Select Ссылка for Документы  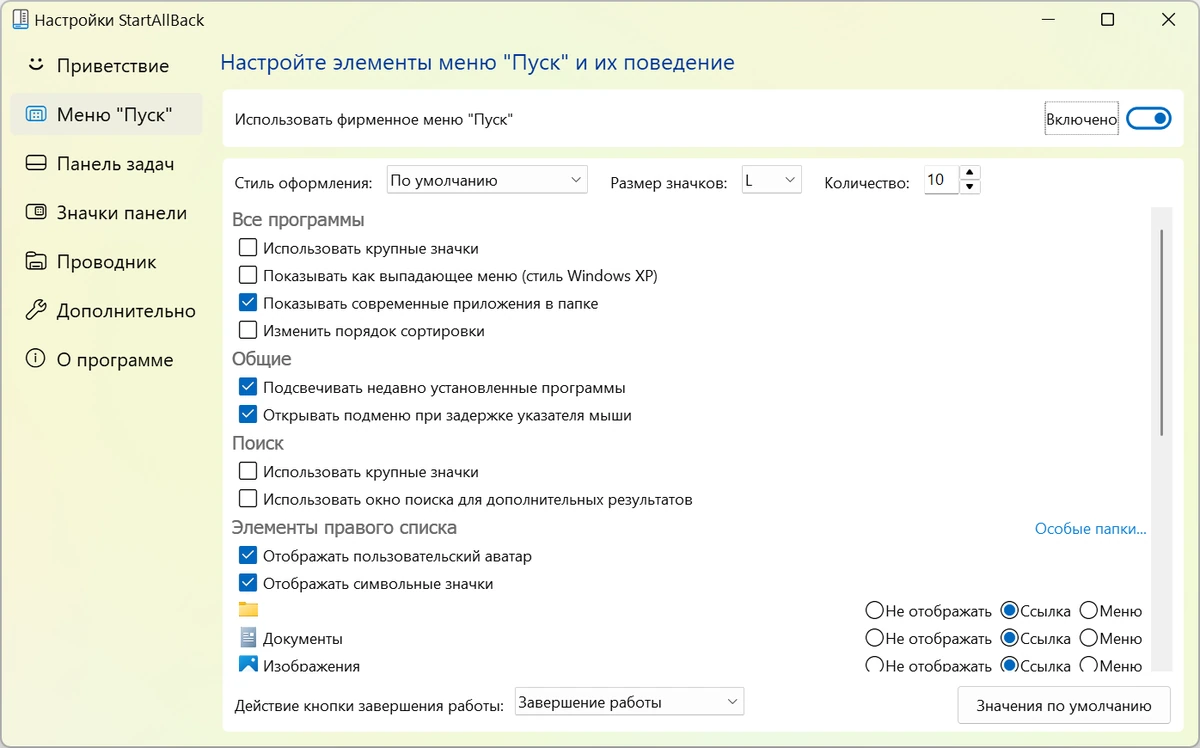click(x=1009, y=638)
